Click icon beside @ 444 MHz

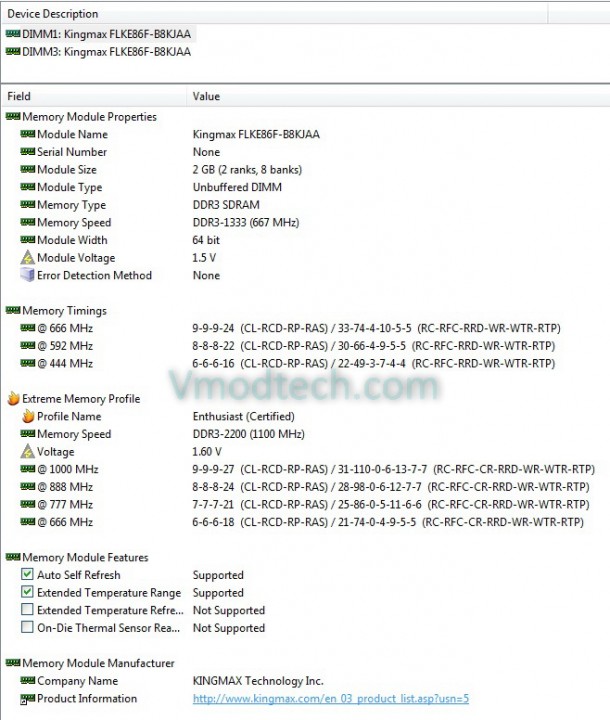[x=28, y=363]
